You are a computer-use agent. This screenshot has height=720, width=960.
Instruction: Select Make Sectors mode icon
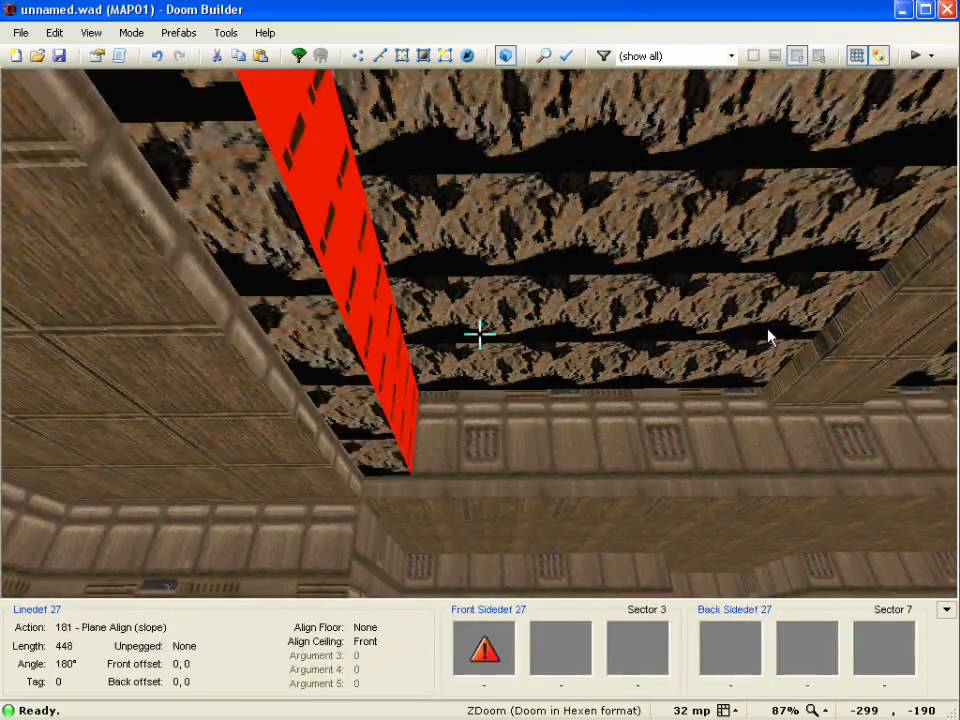point(445,56)
